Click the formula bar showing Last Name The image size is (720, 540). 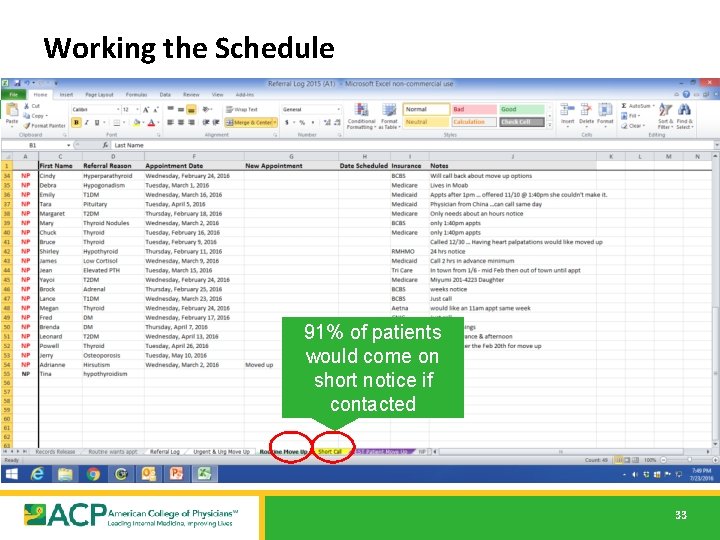[x=413, y=145]
